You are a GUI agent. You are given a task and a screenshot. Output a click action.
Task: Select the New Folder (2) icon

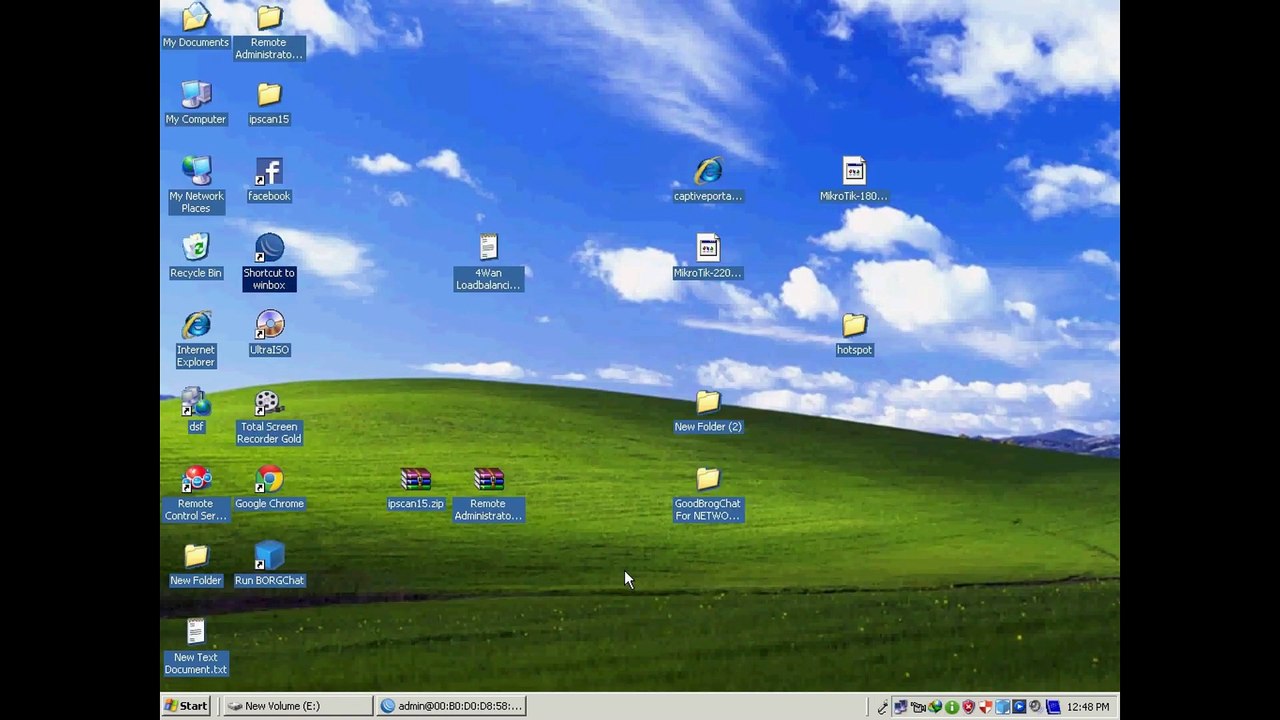pyautogui.click(x=708, y=410)
